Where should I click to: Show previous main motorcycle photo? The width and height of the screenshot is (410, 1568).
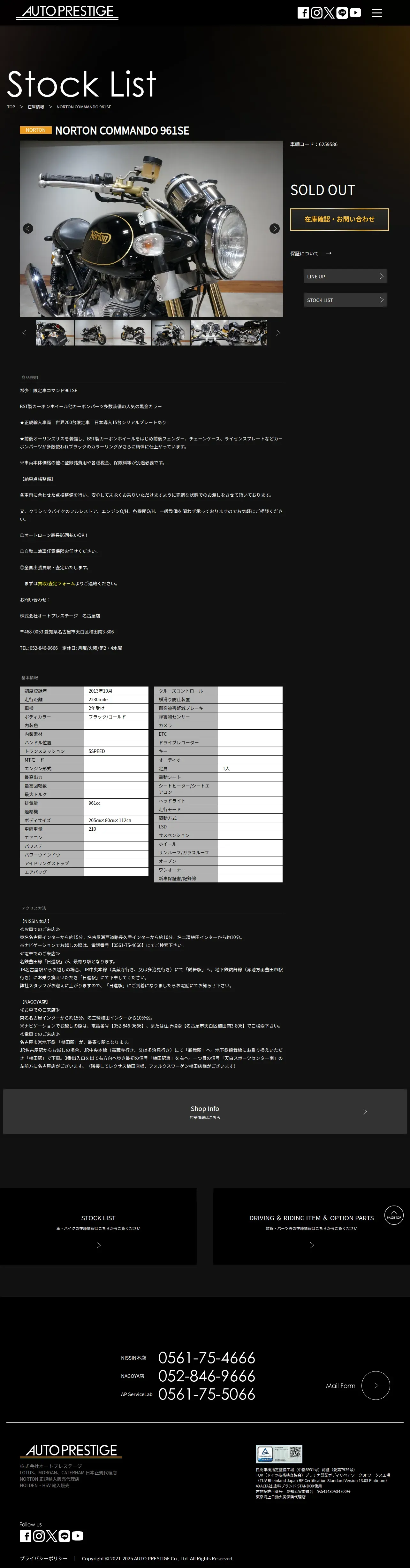(28, 228)
